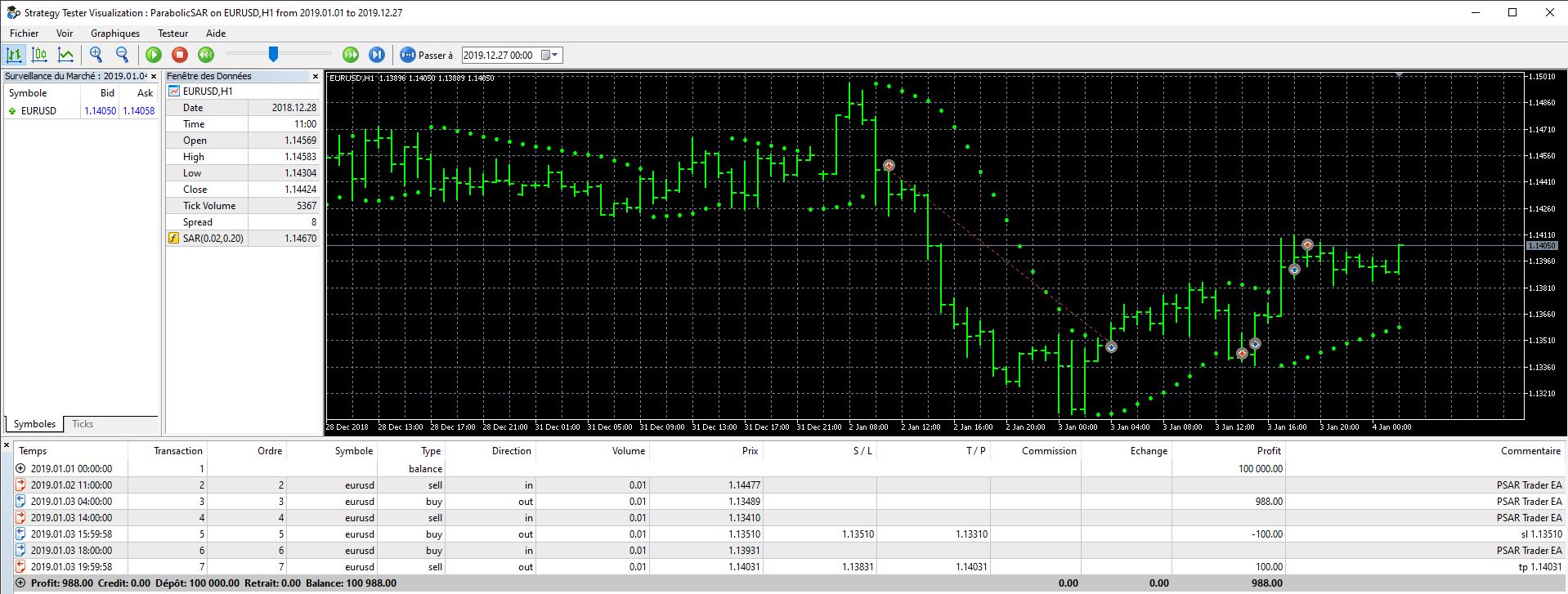Zoom in on the chart
This screenshot has width=1568, height=594.
[x=96, y=55]
